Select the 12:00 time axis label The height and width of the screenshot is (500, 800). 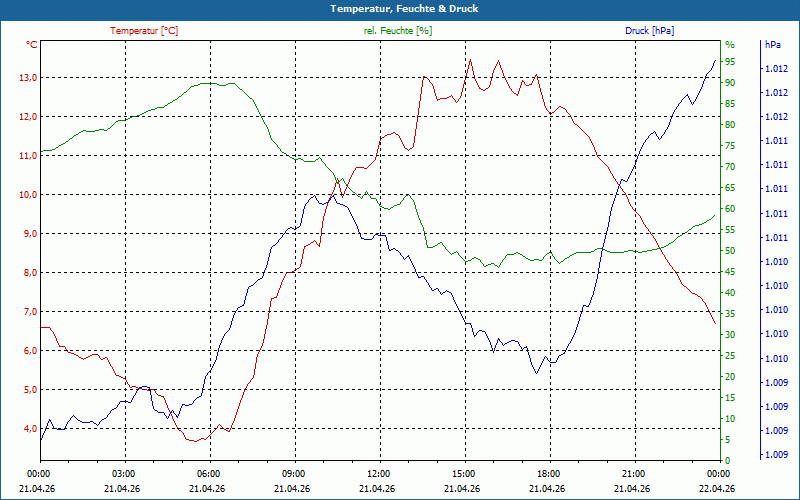point(378,473)
